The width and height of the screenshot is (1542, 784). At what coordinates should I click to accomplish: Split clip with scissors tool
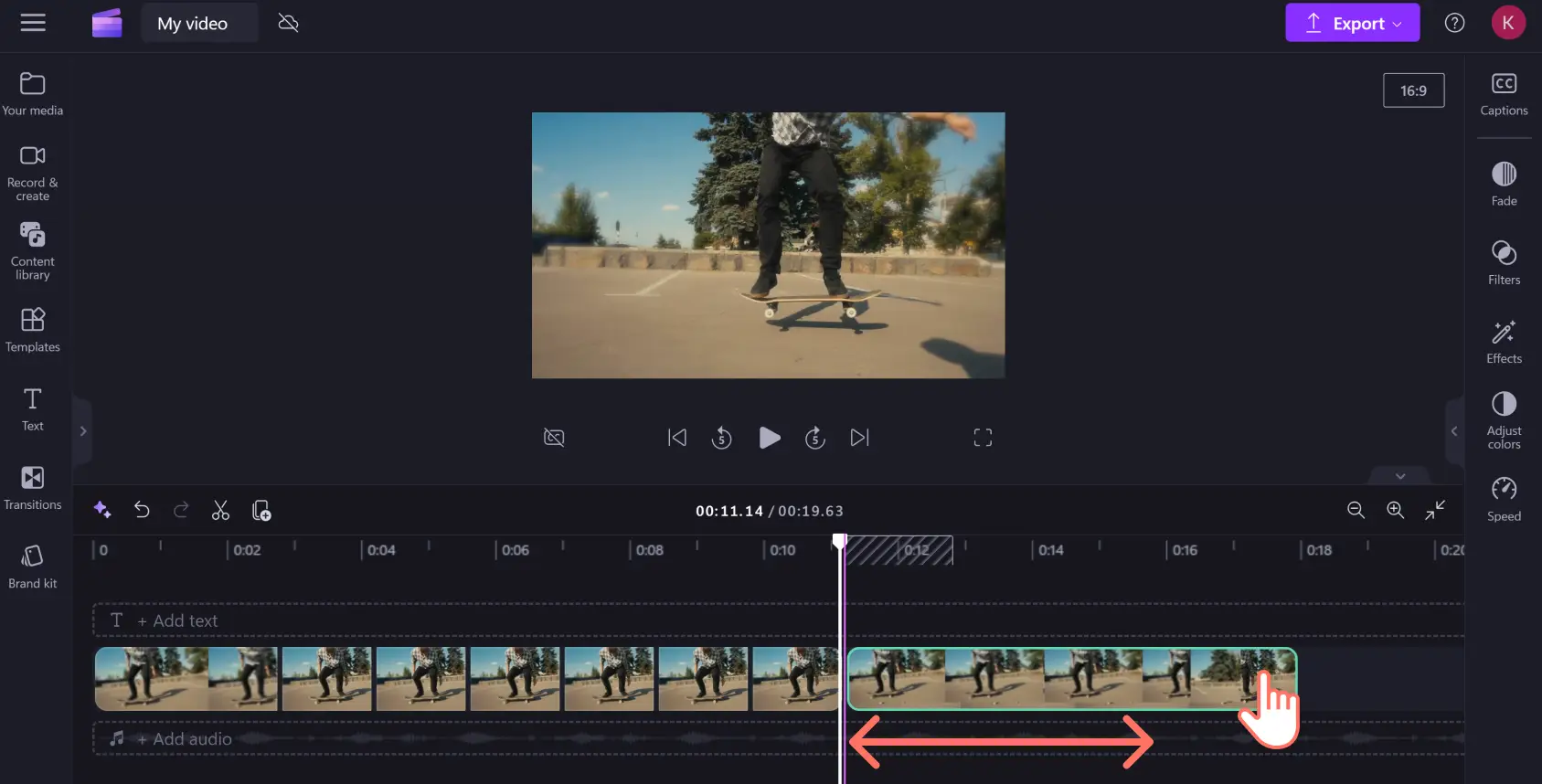tap(220, 510)
